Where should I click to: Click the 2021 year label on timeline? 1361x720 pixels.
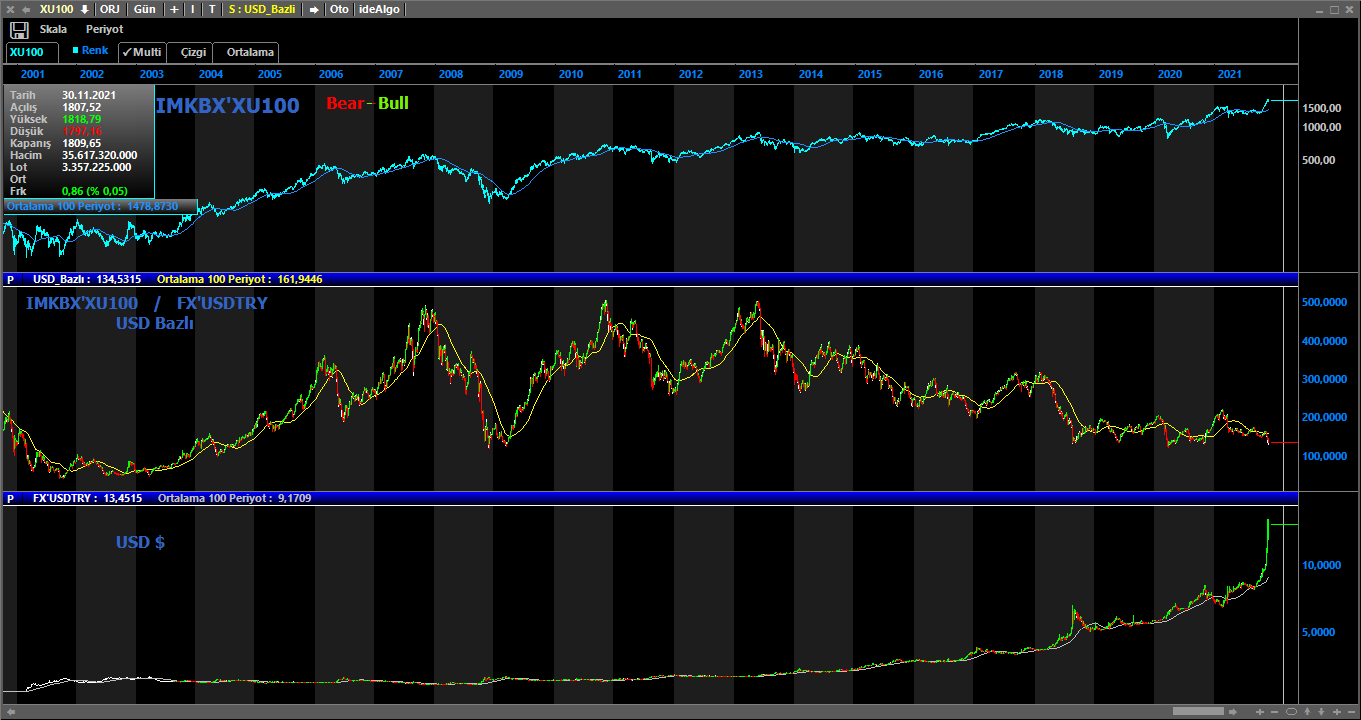pyautogui.click(x=1230, y=74)
